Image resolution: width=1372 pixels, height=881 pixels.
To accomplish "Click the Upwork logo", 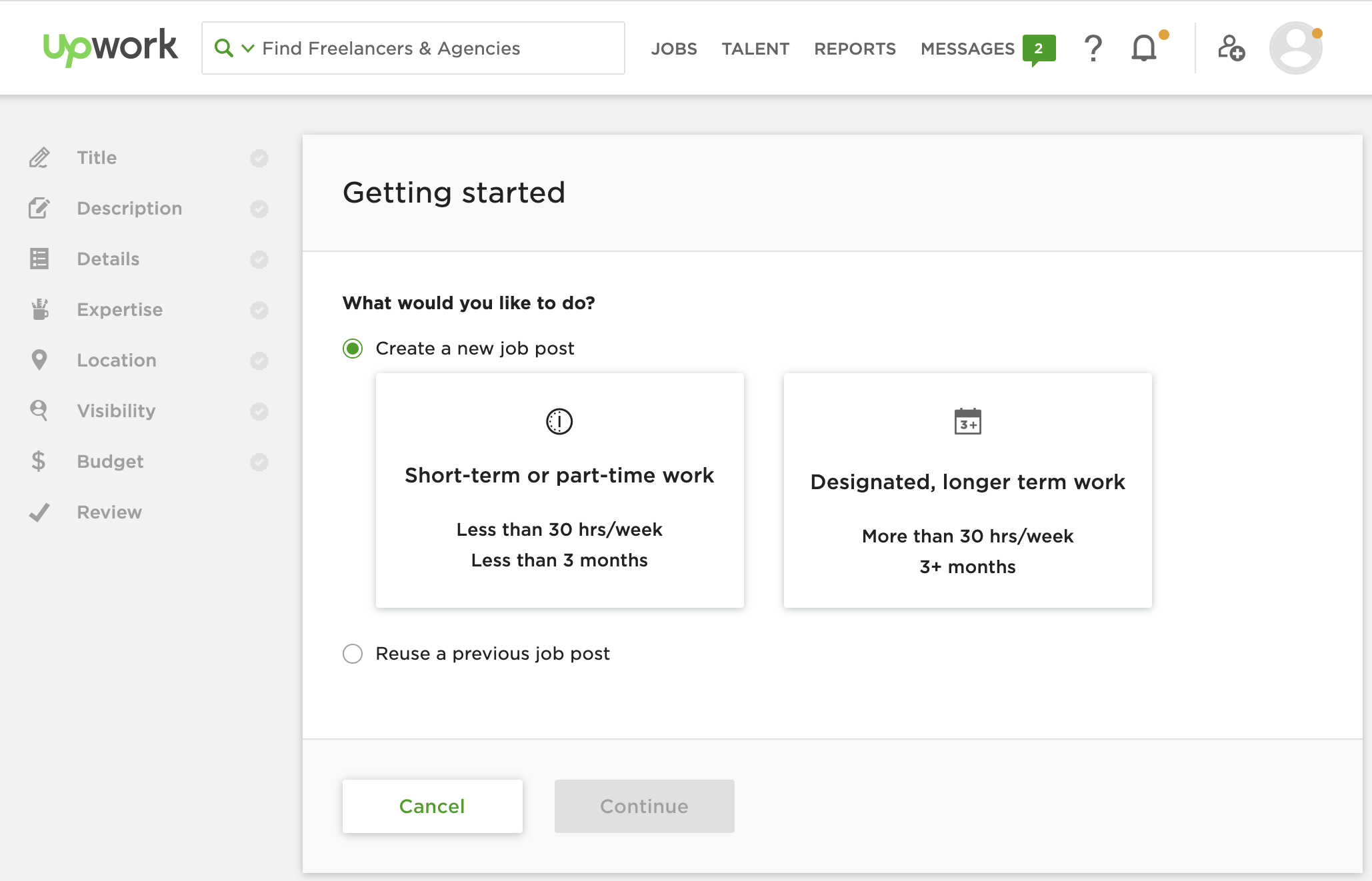I will click(x=110, y=47).
